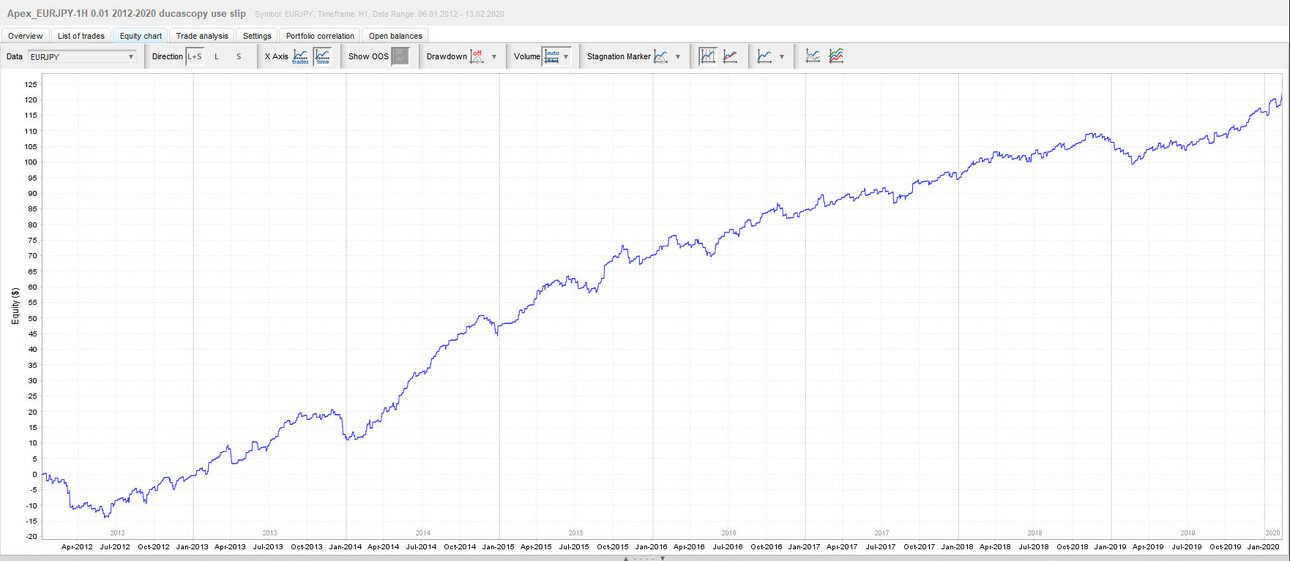Open the Volume dropdown arrow
This screenshot has width=1290, height=561.
[566, 57]
